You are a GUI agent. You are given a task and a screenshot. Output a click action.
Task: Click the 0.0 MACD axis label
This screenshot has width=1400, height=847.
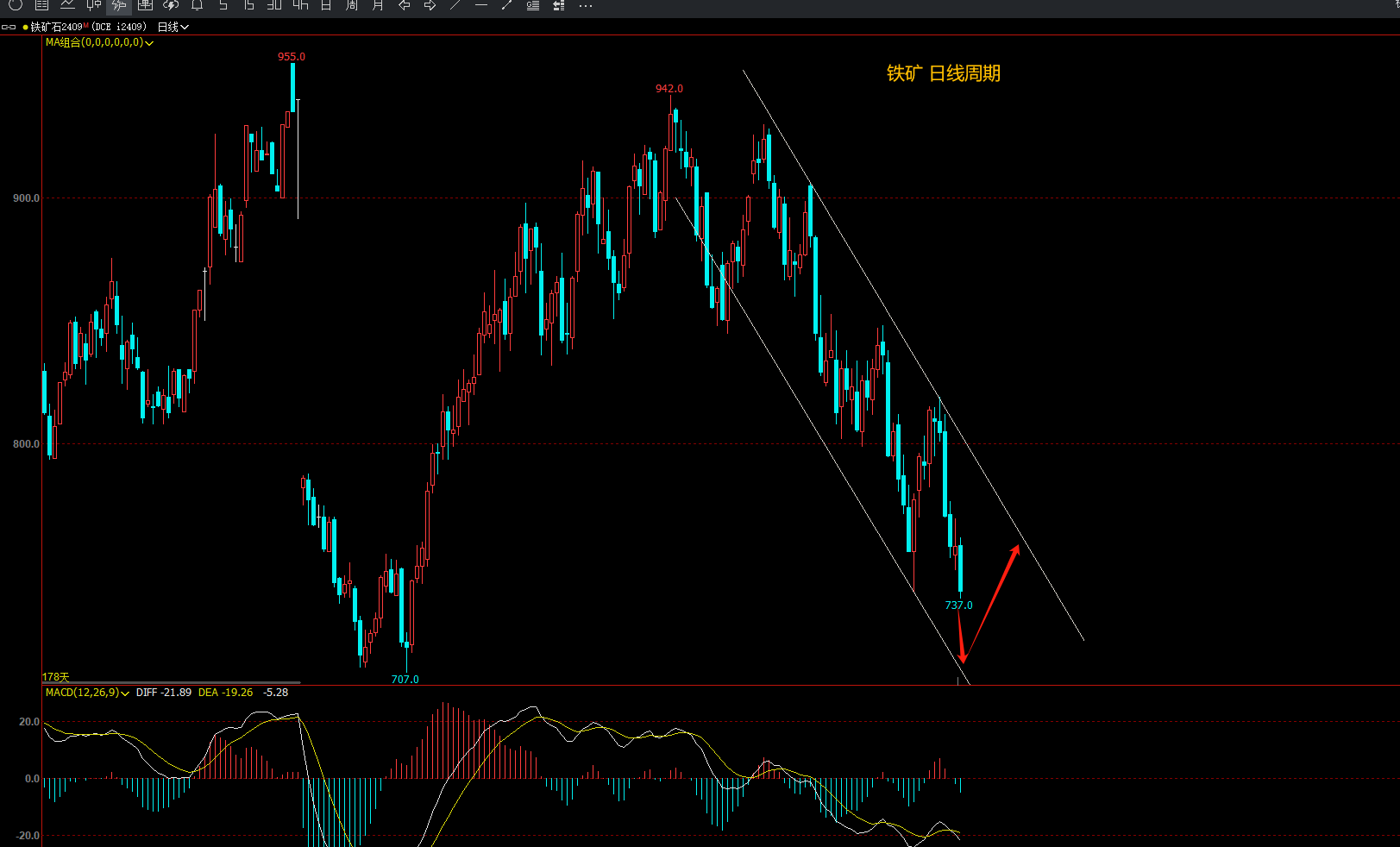pos(32,779)
